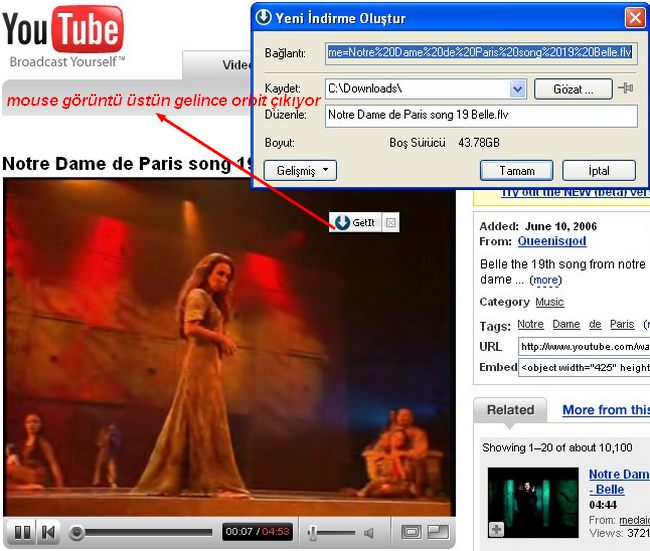Click the video time display 00:07 / 04:53

[257, 532]
